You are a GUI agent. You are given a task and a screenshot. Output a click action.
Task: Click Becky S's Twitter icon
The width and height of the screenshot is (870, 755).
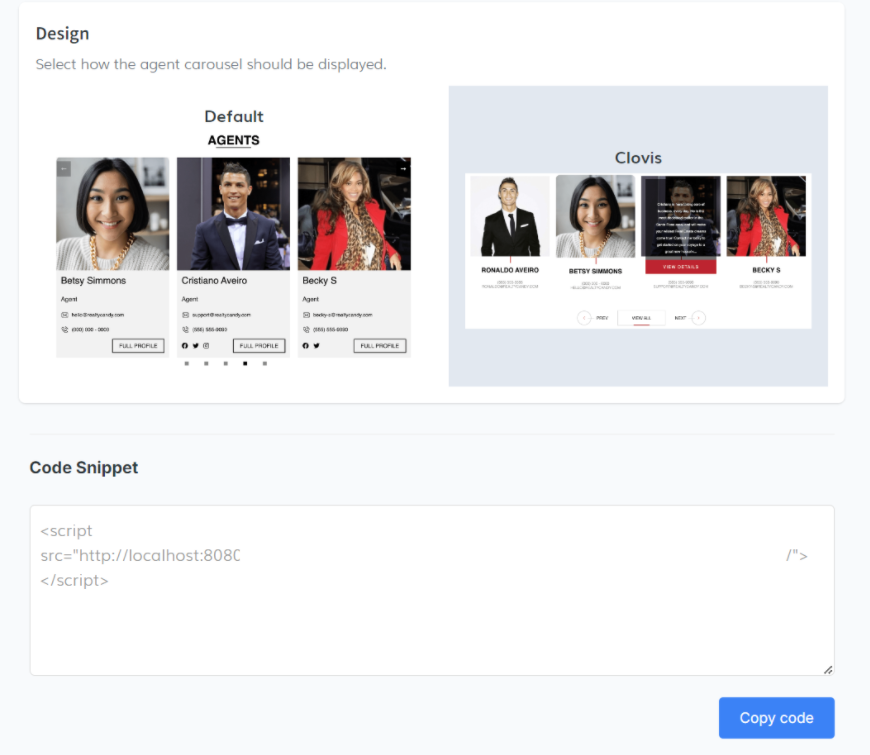(316, 346)
